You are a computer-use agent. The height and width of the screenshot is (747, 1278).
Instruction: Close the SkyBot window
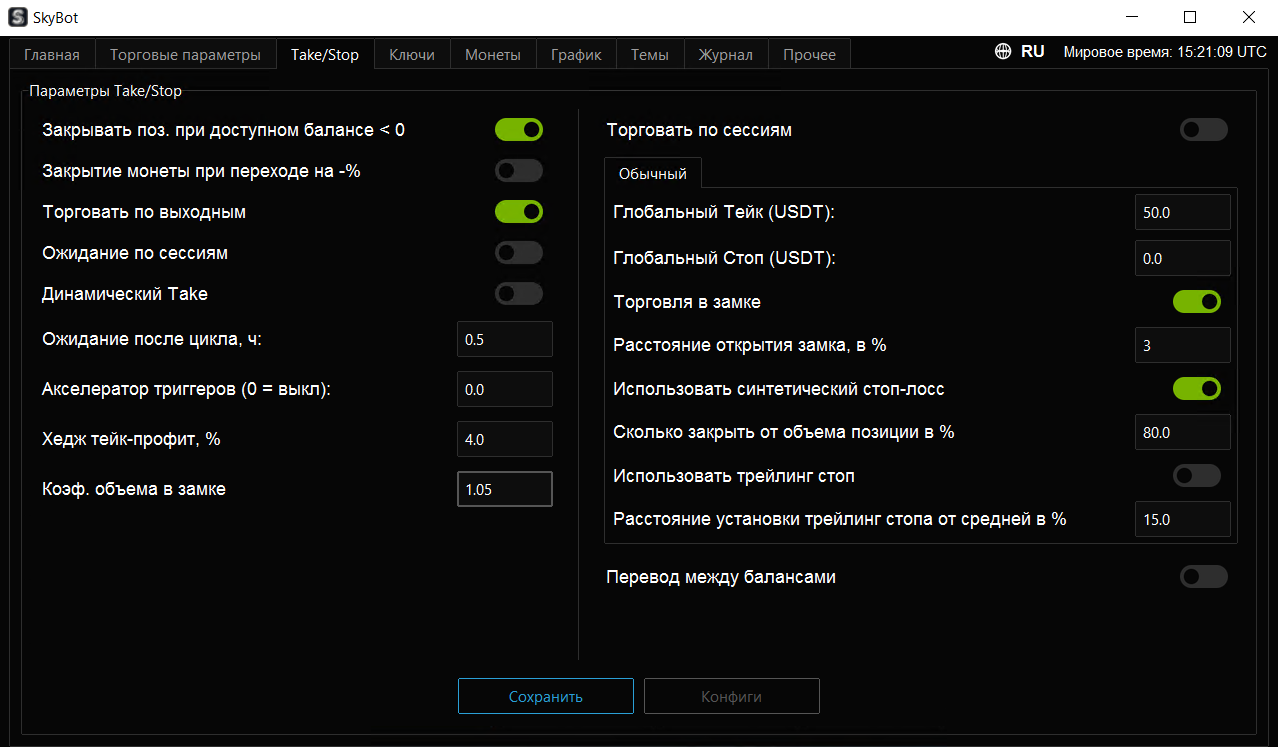tap(1248, 17)
